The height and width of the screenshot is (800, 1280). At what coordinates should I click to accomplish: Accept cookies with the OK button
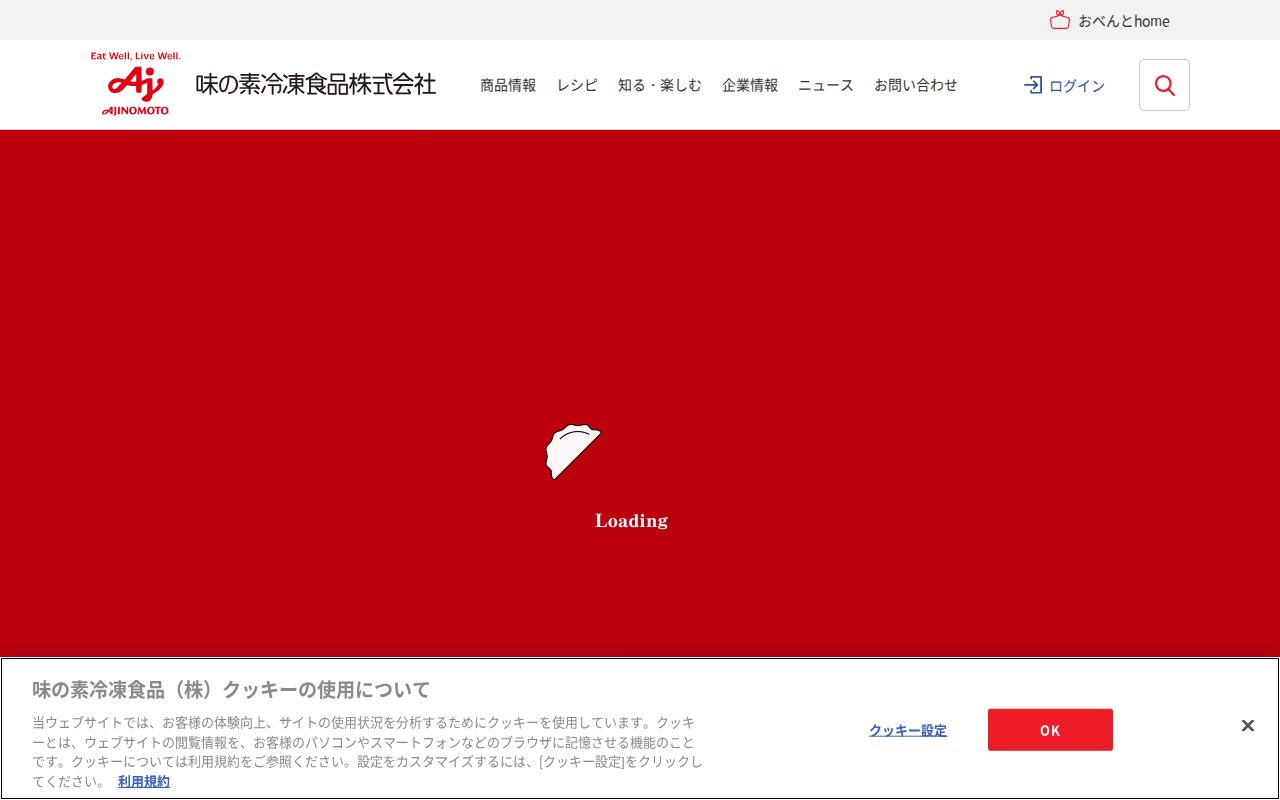click(x=1050, y=730)
